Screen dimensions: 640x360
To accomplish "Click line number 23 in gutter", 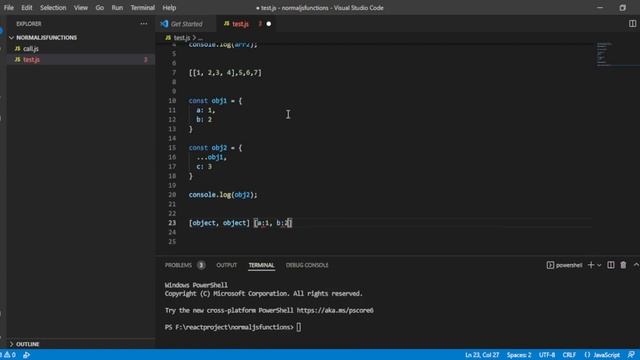I will click(x=172, y=223).
